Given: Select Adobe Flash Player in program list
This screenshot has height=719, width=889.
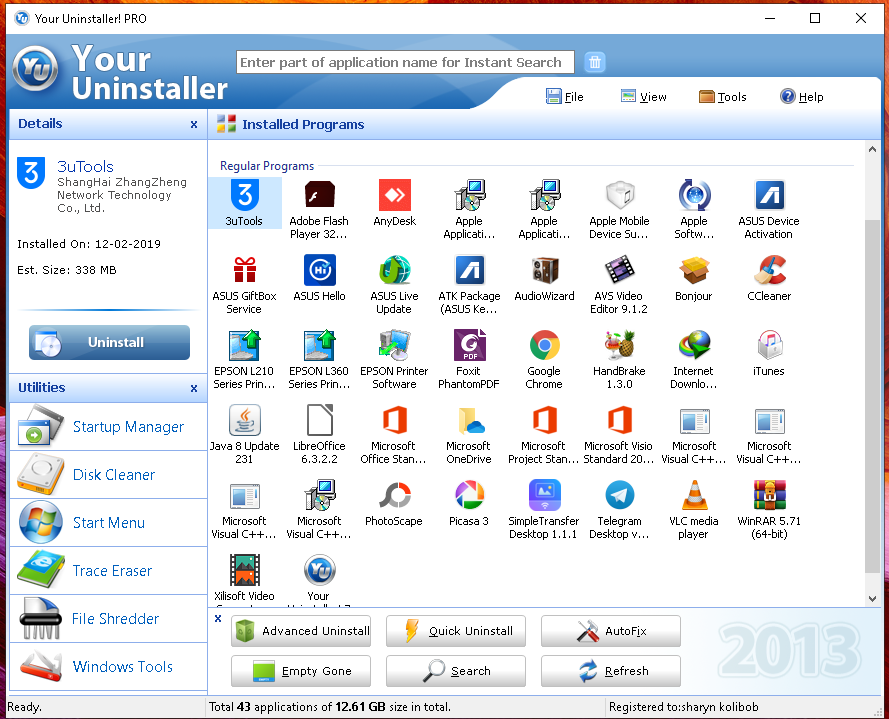Looking at the screenshot, I should tap(319, 195).
